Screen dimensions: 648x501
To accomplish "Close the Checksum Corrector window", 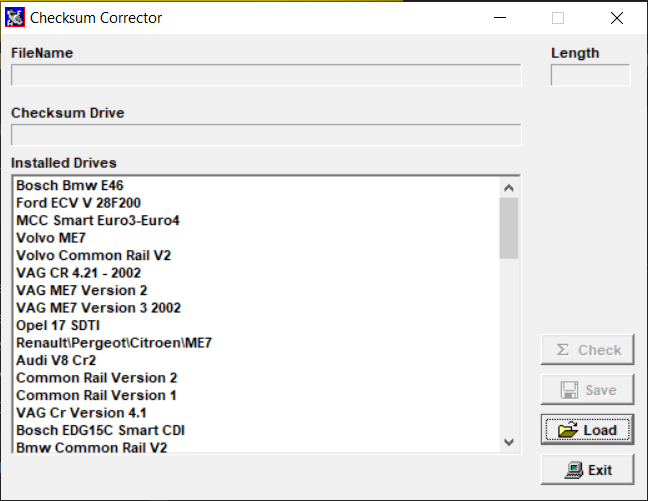I will [x=617, y=18].
